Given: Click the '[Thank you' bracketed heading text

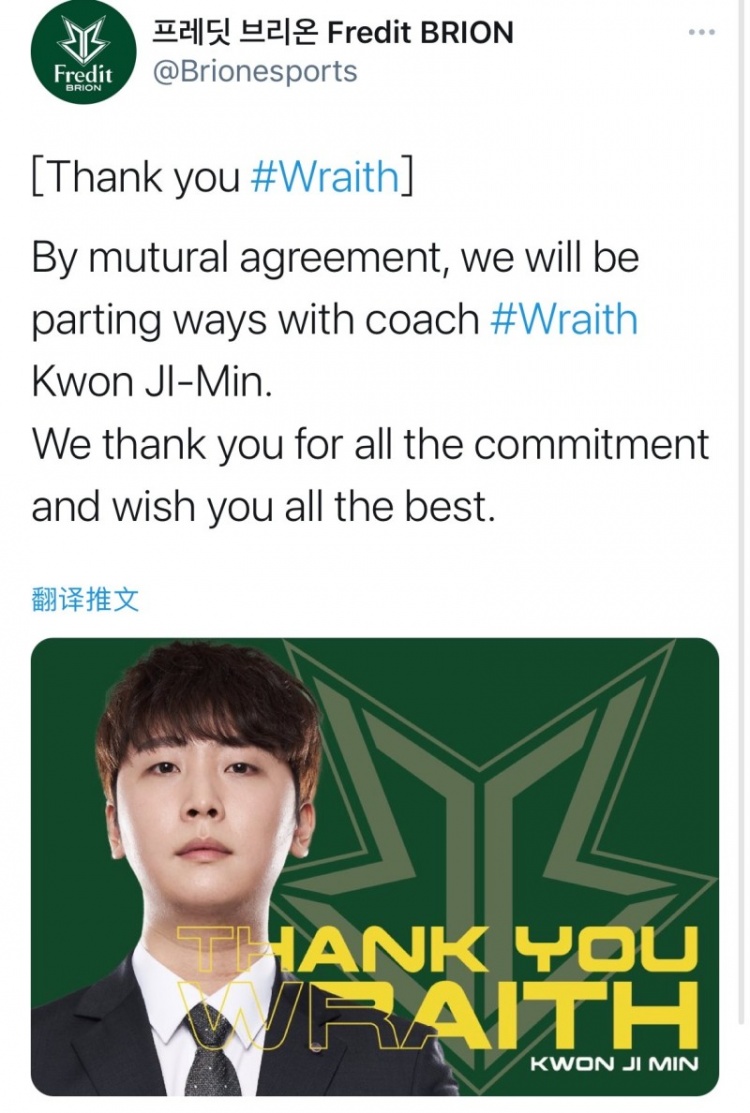Looking at the screenshot, I should pos(136,177).
